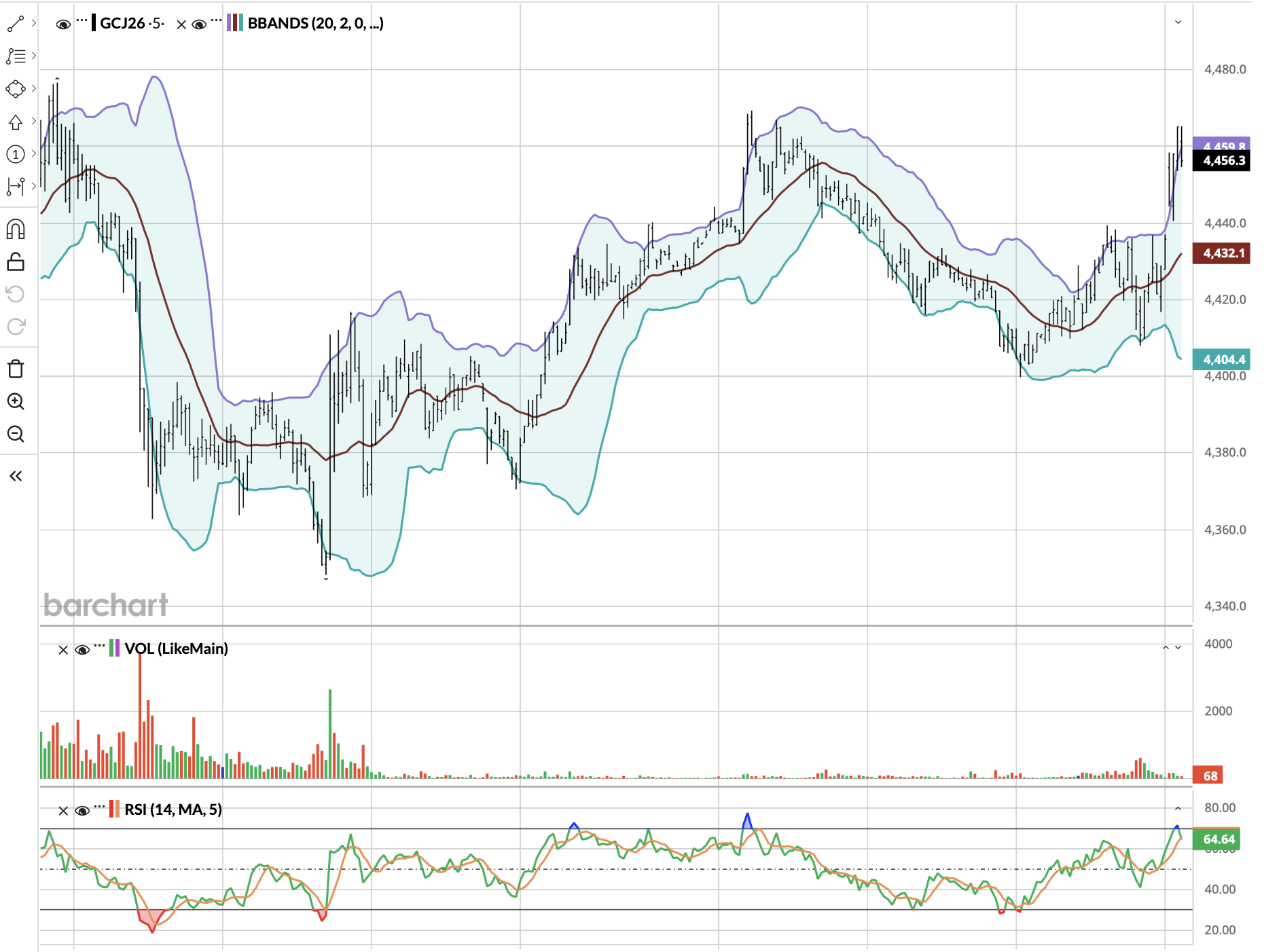Select the trend line drawing tool
The width and height of the screenshot is (1281, 952).
click(16, 24)
